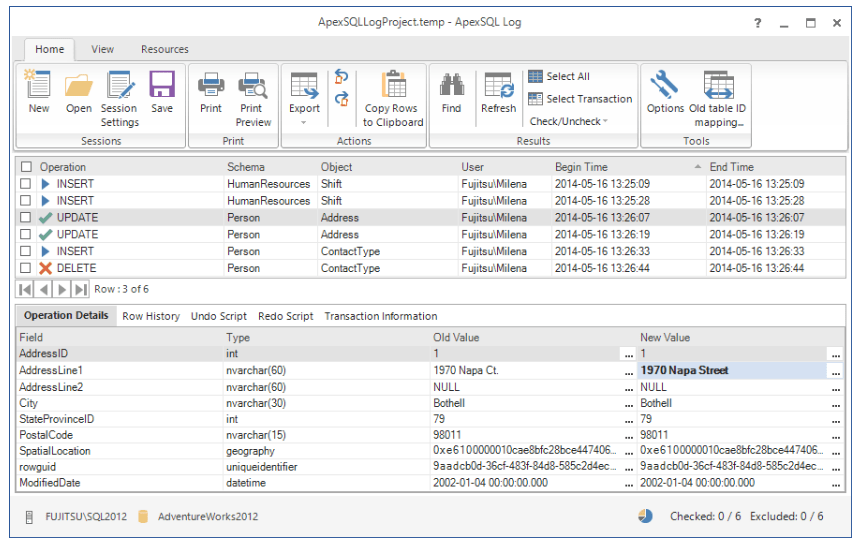Viewport: 862px width, 547px height.
Task: Expand rowguid new value ellipsis
Action: [x=836, y=468]
